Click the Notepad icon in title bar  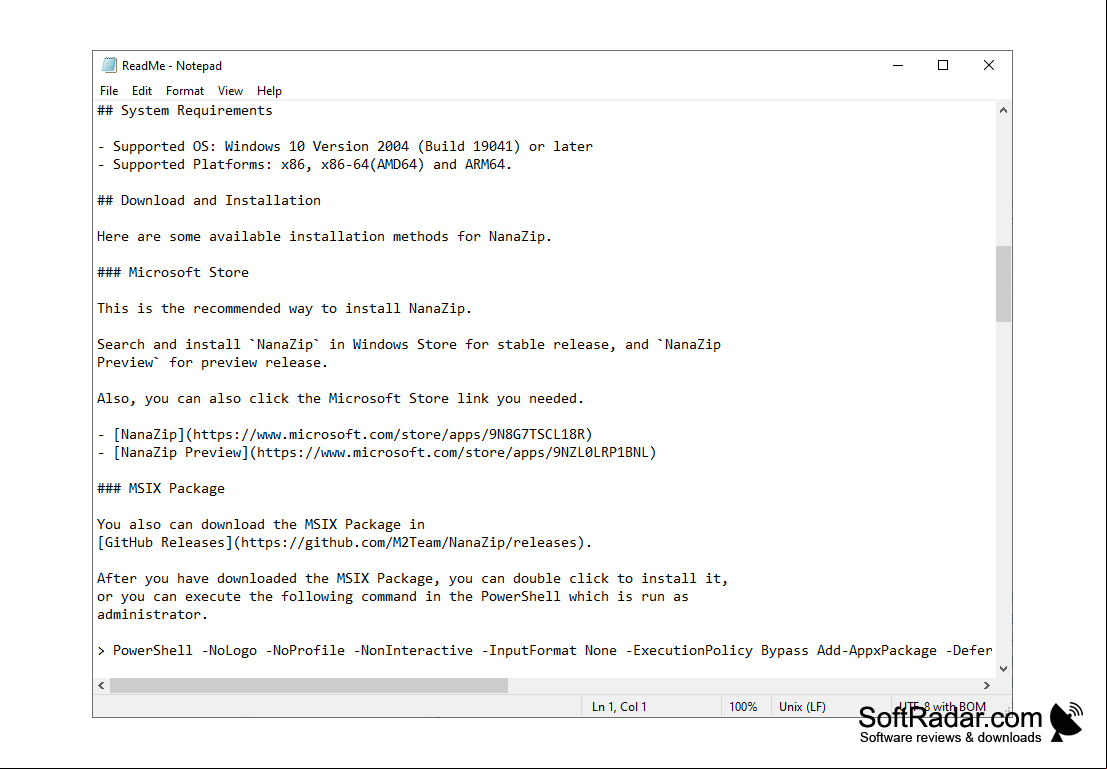109,66
